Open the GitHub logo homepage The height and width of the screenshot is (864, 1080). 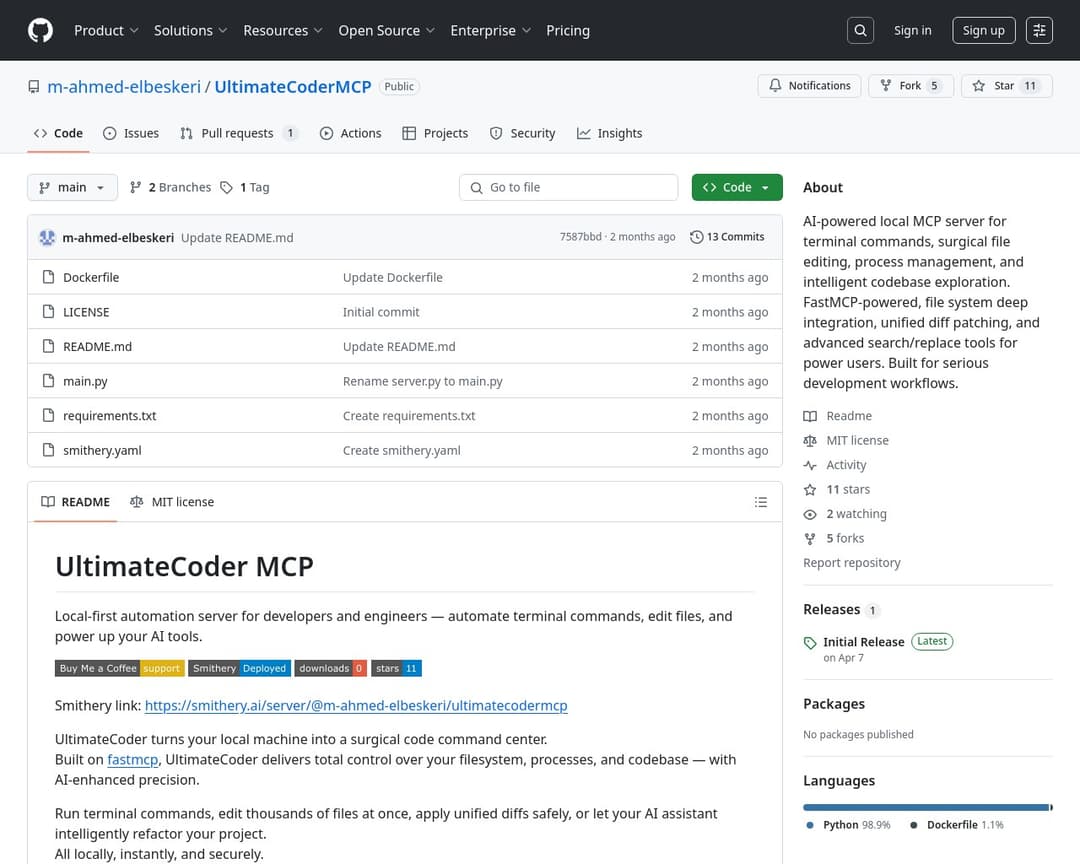coord(41,30)
